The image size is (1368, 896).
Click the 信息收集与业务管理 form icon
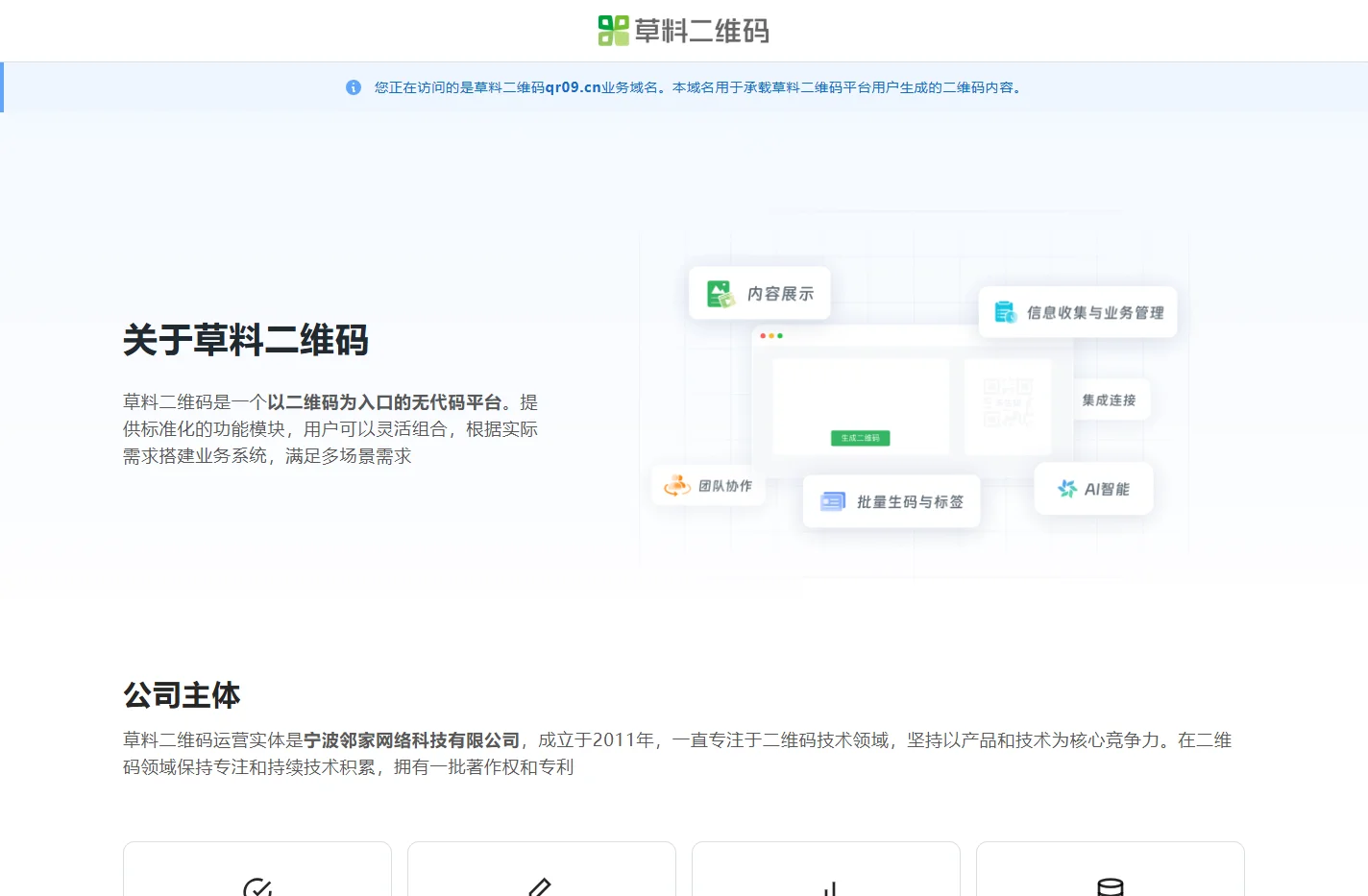point(1006,312)
